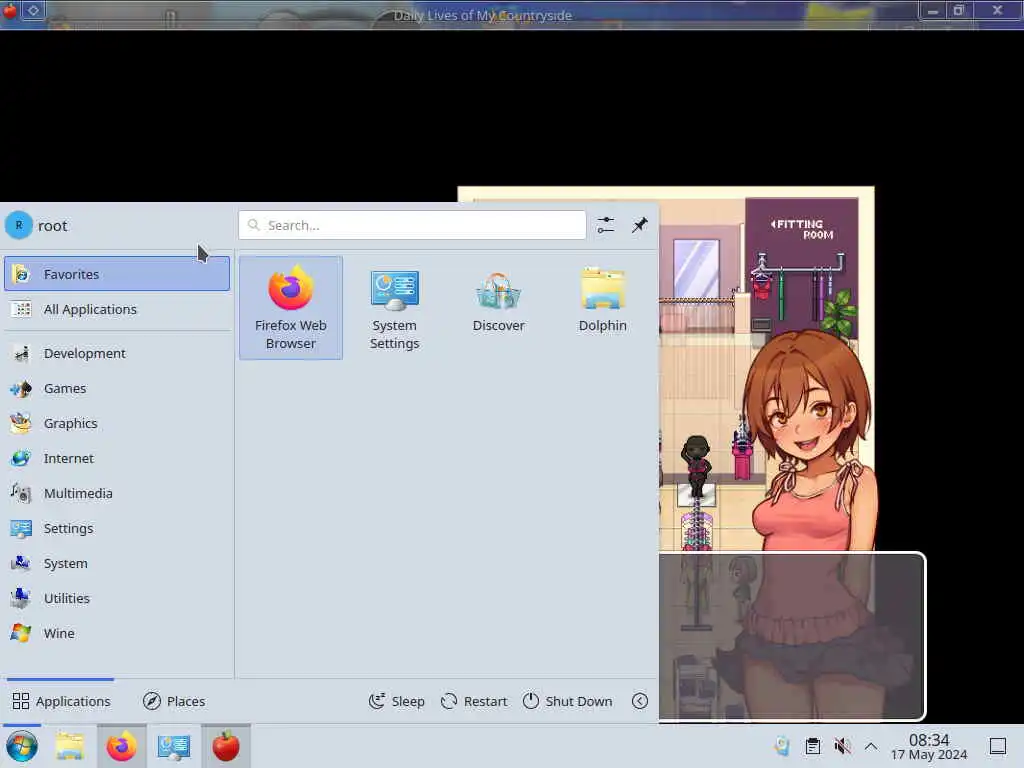Select the Favorites category

(x=117, y=274)
